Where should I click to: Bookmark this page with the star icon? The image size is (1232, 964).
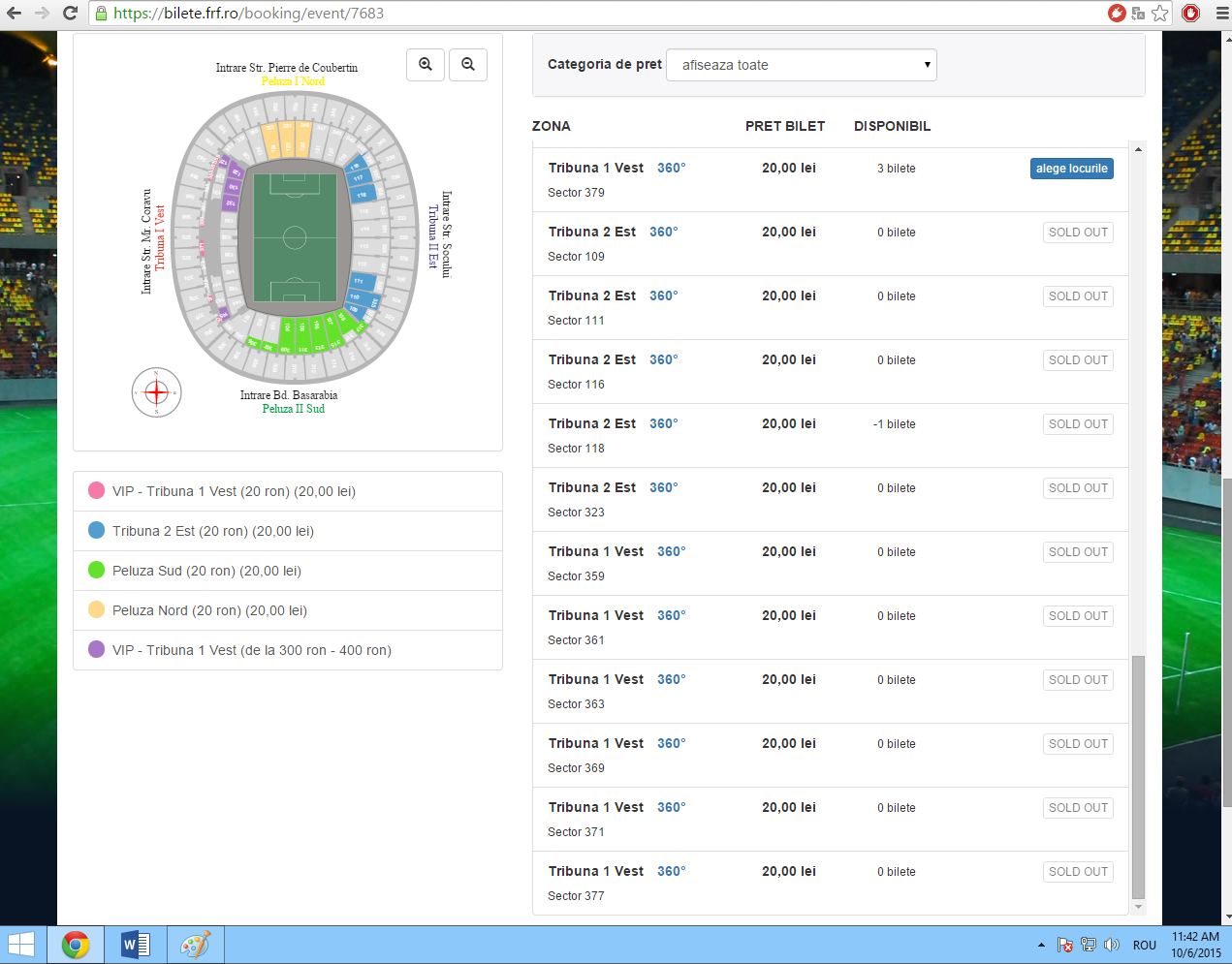click(x=1160, y=13)
